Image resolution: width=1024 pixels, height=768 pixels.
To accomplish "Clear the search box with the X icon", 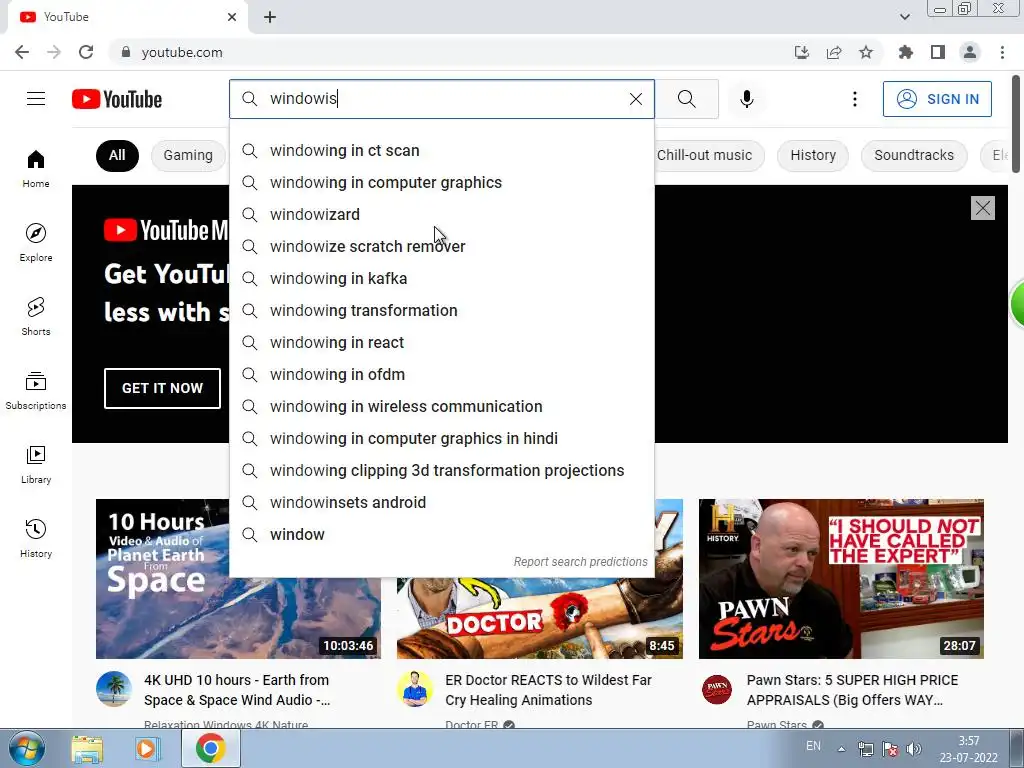I will pyautogui.click(x=635, y=99).
